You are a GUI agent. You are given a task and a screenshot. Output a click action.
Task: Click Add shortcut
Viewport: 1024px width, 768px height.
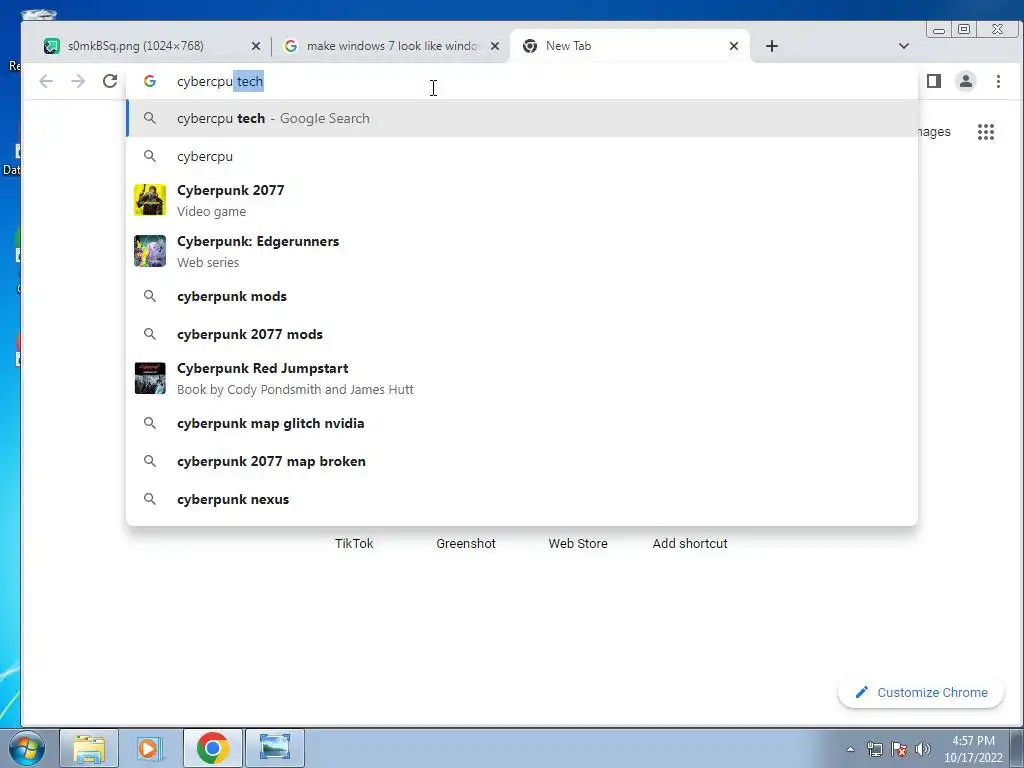point(690,543)
